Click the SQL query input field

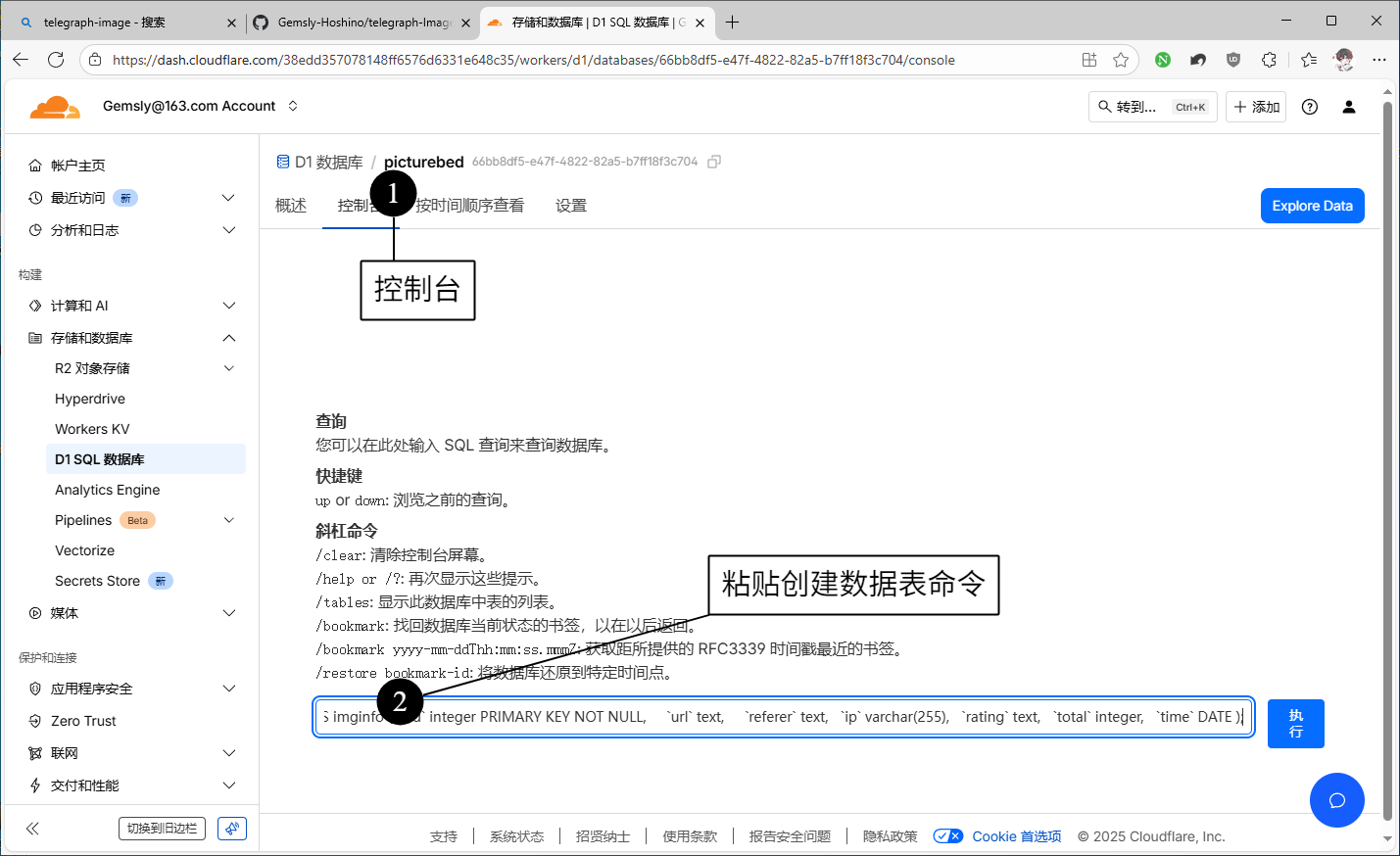[x=784, y=717]
